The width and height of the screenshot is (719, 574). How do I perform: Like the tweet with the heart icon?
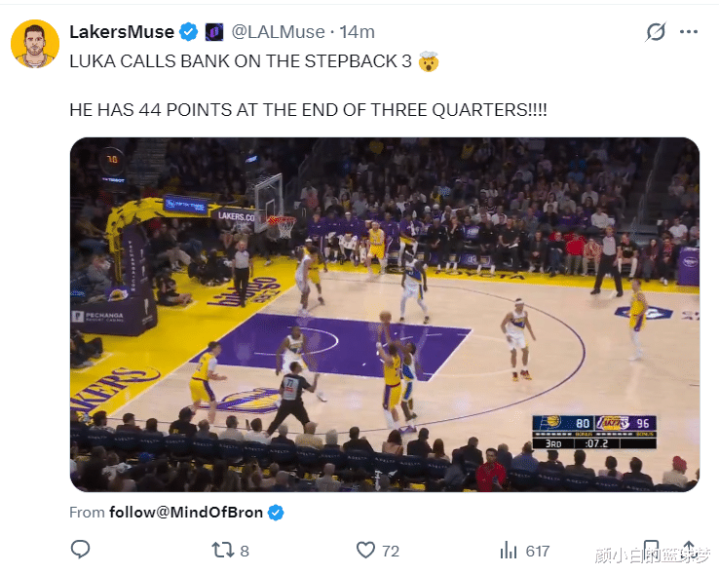pyautogui.click(x=366, y=550)
